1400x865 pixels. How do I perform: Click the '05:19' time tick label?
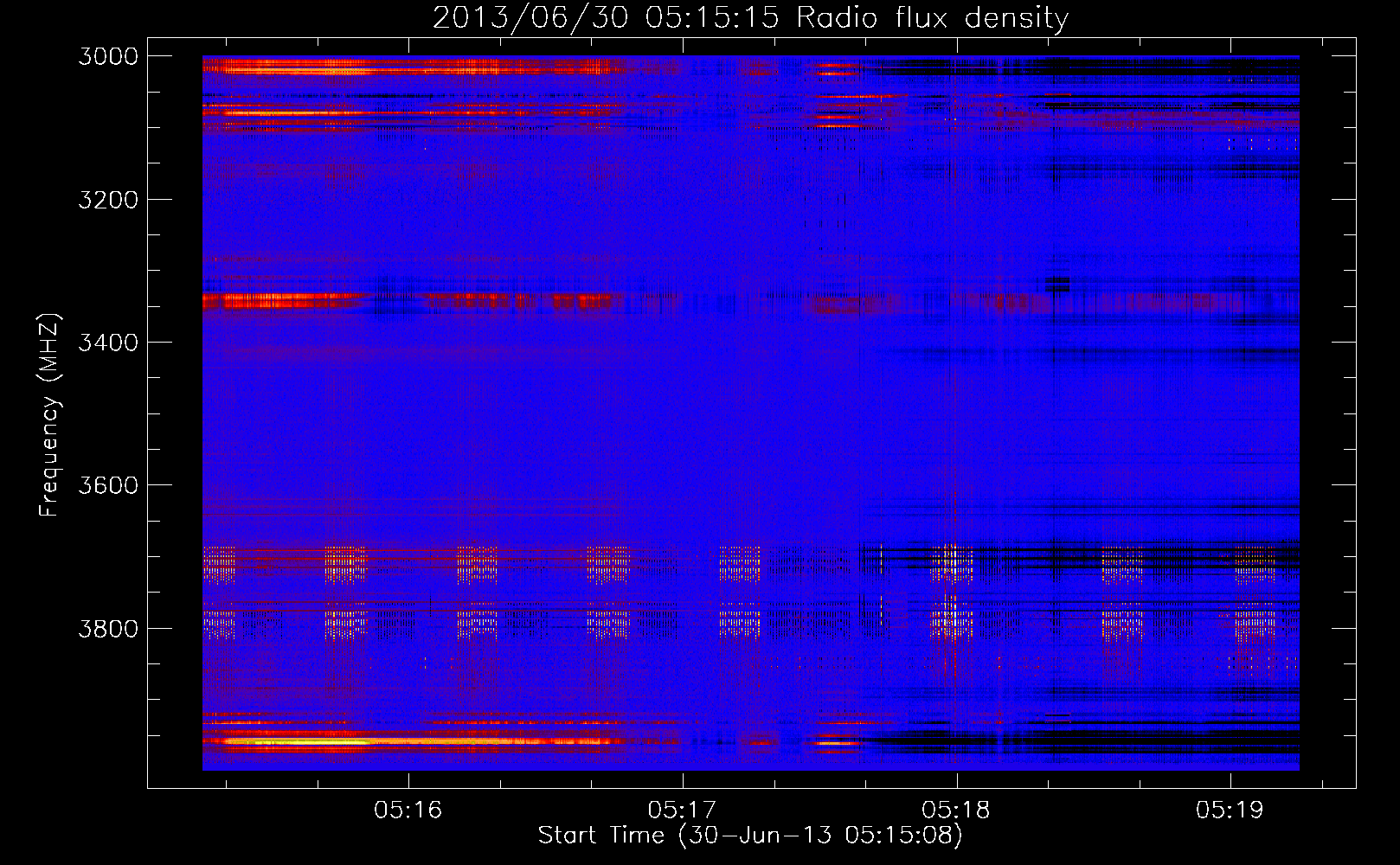click(x=1230, y=810)
